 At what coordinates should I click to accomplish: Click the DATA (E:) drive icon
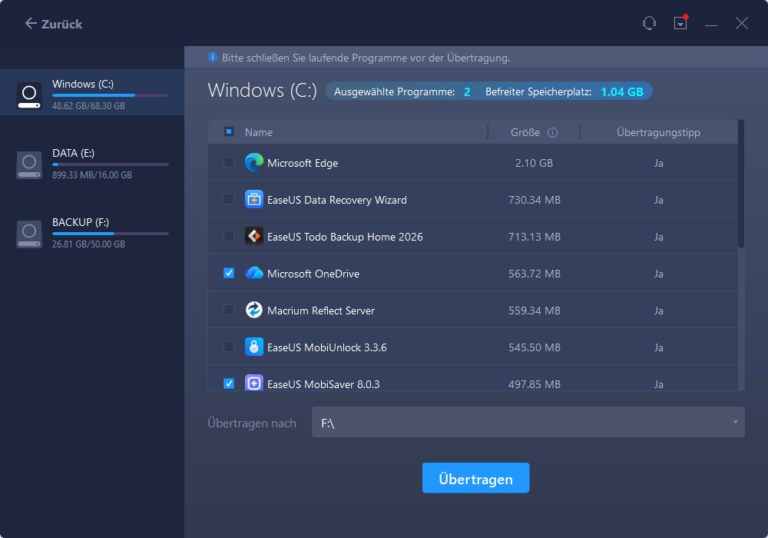pos(29,165)
